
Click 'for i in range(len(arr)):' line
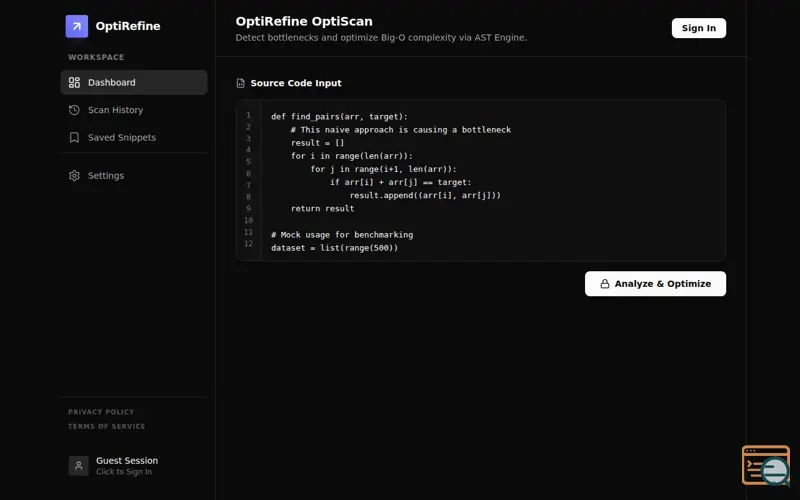click(x=352, y=156)
